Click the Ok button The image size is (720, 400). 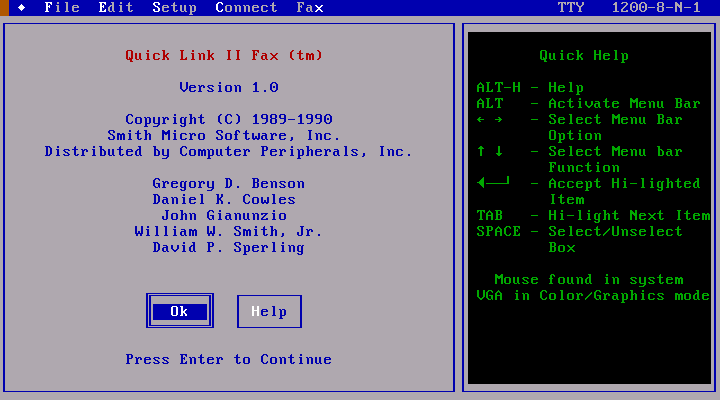pos(180,311)
